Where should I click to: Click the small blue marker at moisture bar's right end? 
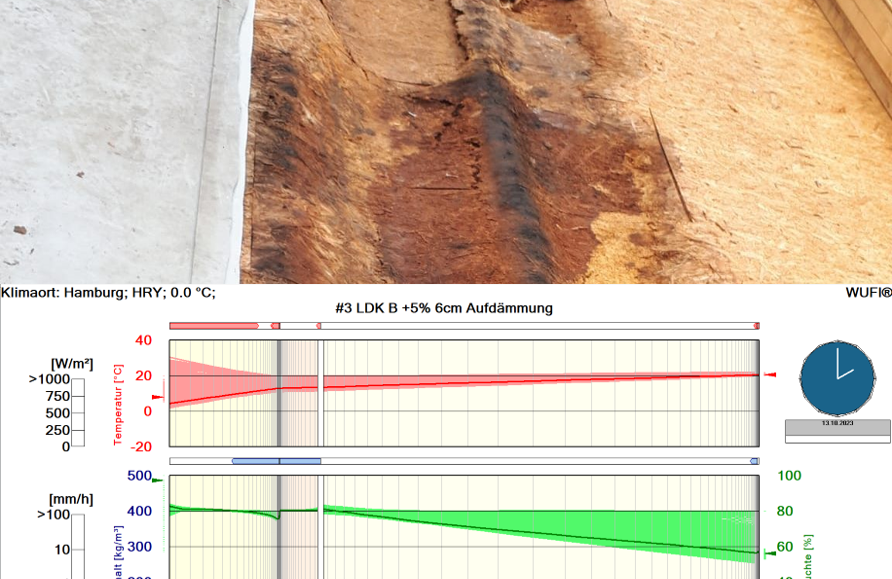point(754,461)
